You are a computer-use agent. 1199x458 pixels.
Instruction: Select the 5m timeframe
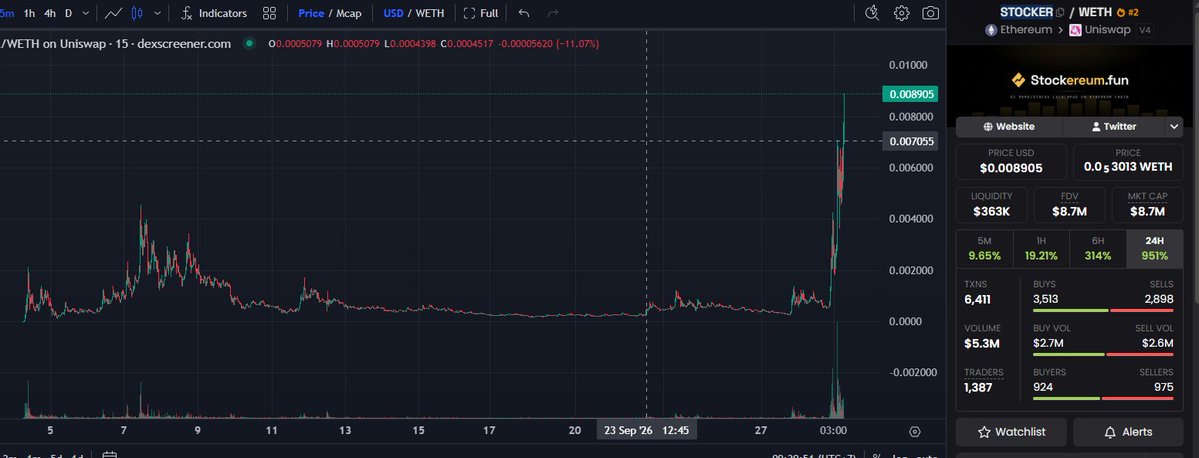coord(6,13)
